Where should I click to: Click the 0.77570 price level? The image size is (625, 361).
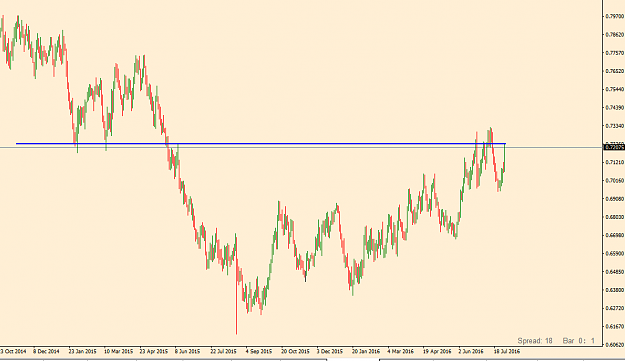click(614, 53)
